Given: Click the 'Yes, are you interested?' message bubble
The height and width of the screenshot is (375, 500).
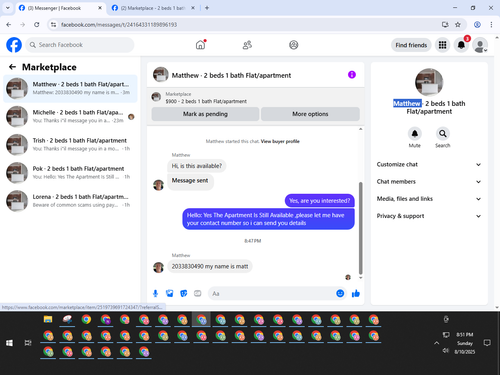Looking at the screenshot, I should pyautogui.click(x=319, y=201).
